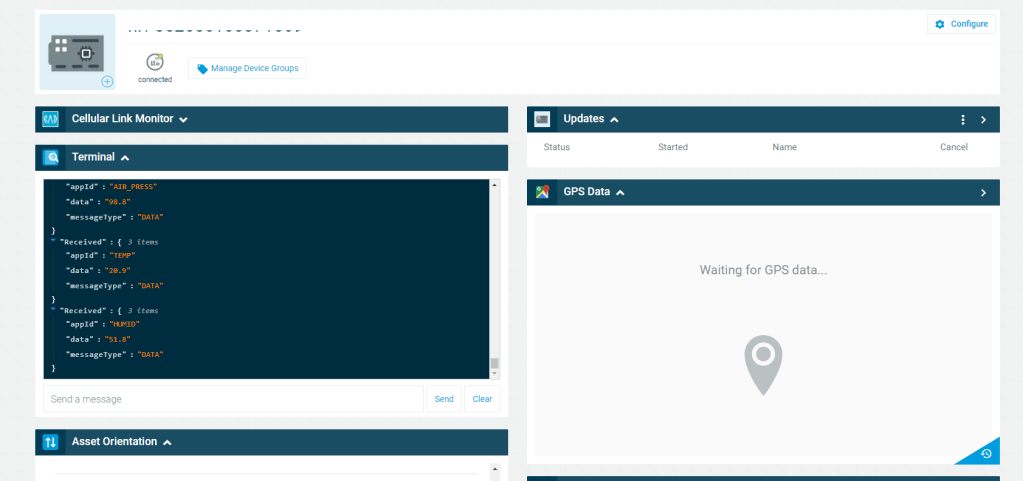The width and height of the screenshot is (1023, 481).
Task: Collapse the GPS Data panel
Action: 620,192
